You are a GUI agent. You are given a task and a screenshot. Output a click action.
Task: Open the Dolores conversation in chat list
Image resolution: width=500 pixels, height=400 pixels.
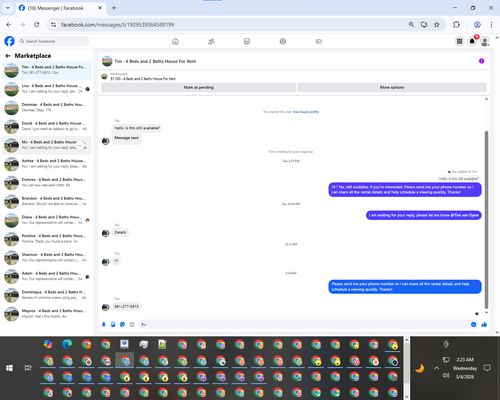point(47,182)
